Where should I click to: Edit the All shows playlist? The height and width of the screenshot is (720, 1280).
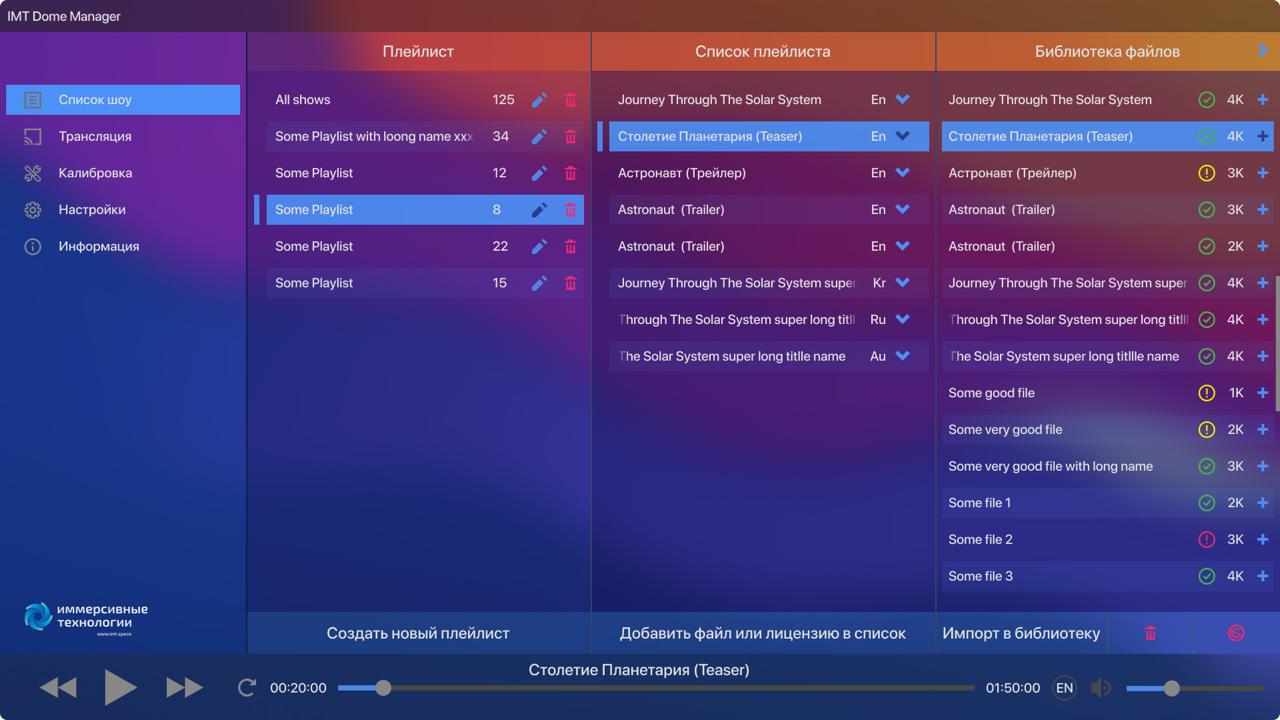(x=539, y=100)
